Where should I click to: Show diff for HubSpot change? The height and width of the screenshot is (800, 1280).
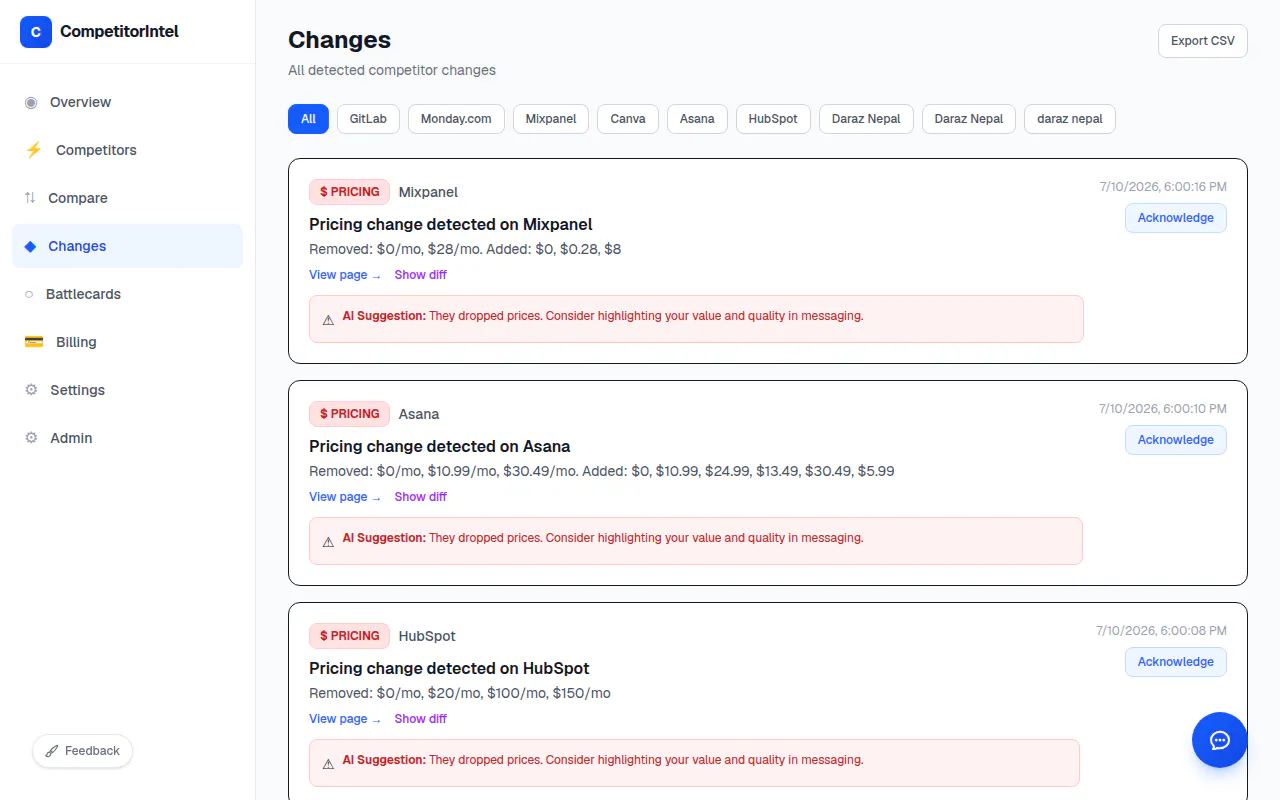pyautogui.click(x=421, y=719)
